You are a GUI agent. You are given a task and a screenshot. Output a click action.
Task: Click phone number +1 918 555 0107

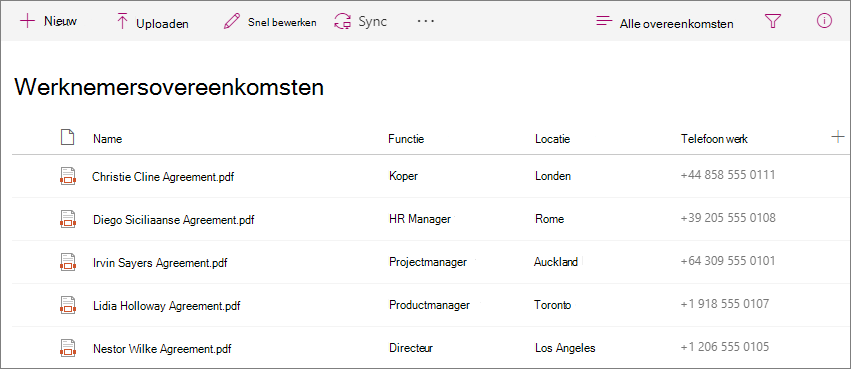click(x=725, y=303)
